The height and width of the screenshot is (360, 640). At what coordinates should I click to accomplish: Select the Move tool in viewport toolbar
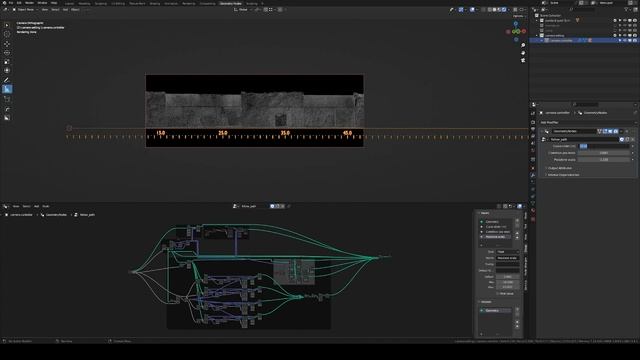[7, 44]
